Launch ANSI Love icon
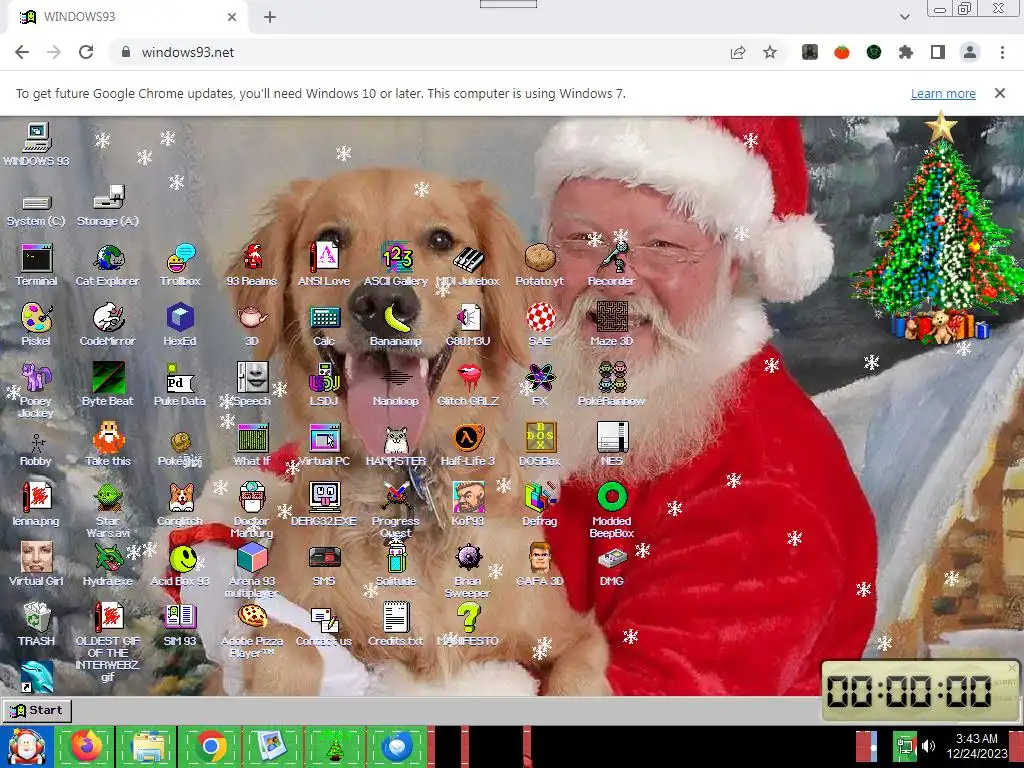 pos(324,265)
